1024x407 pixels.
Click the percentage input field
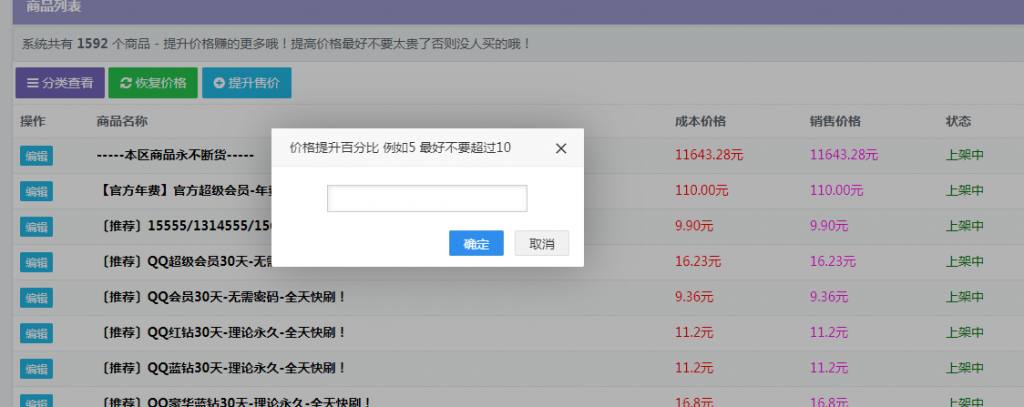point(427,199)
